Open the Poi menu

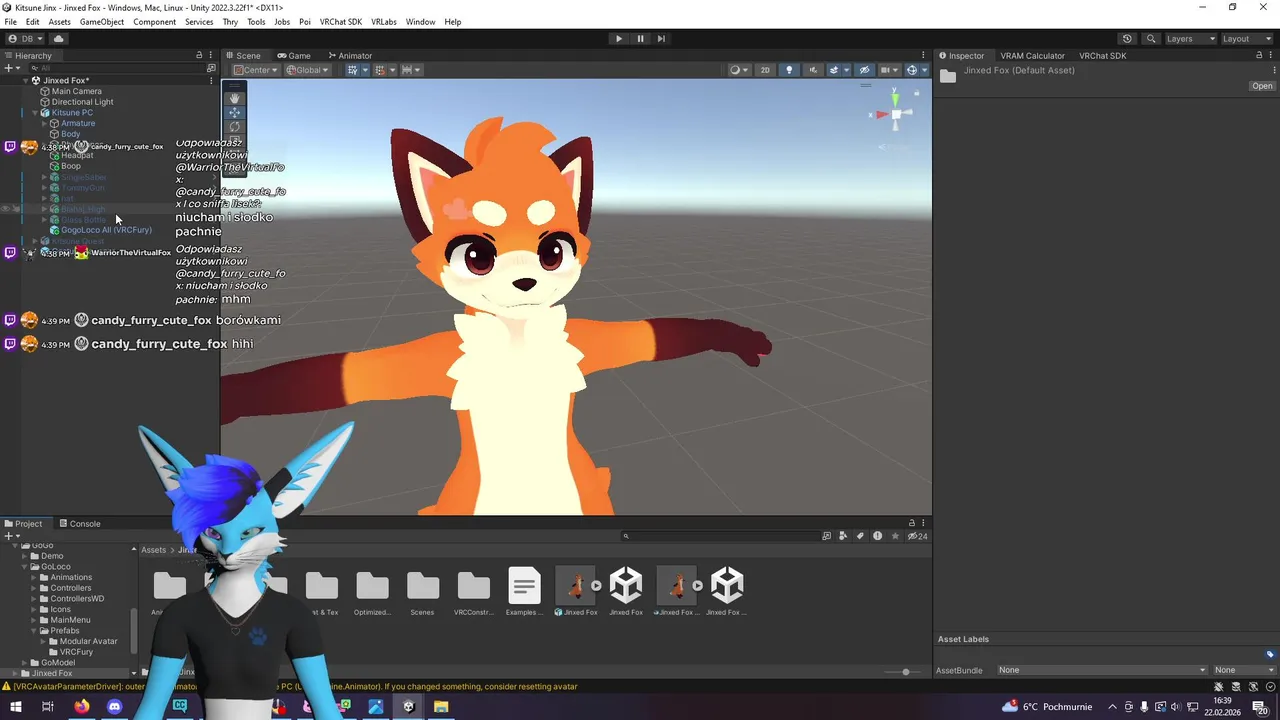(305, 22)
